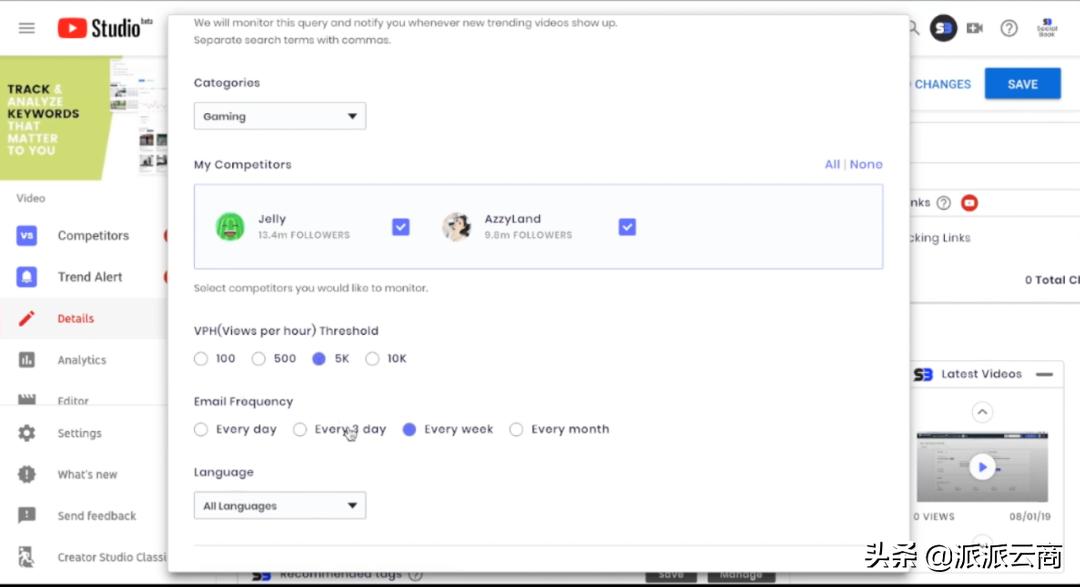Open Creator Studio Classic in sidebar
This screenshot has width=1080, height=587.
click(x=112, y=557)
